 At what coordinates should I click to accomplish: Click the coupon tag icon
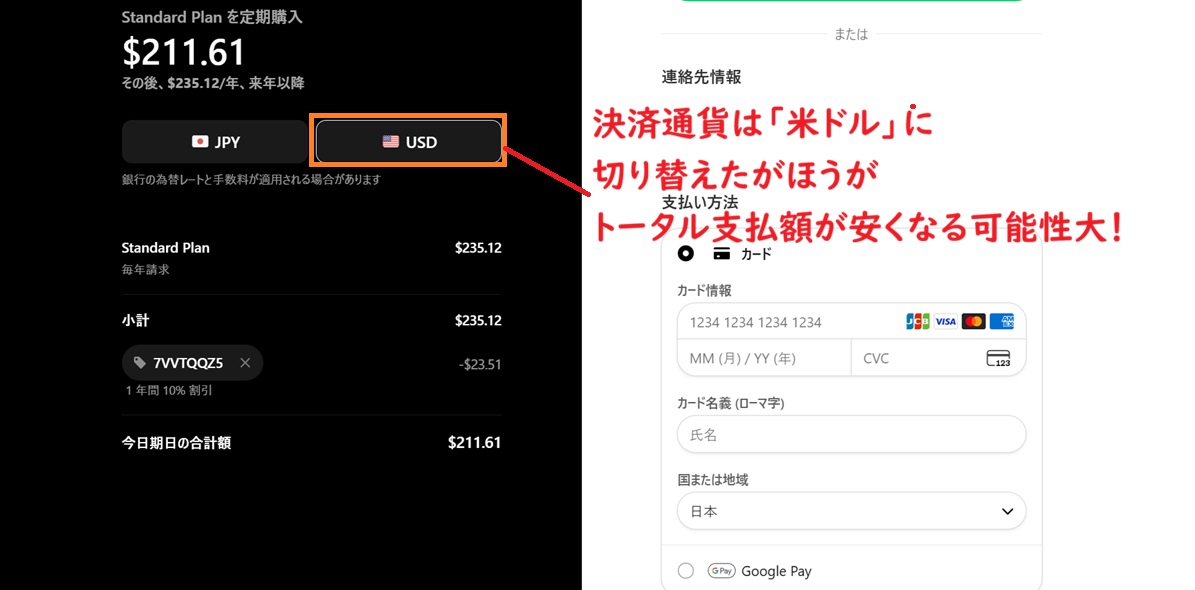pos(139,363)
